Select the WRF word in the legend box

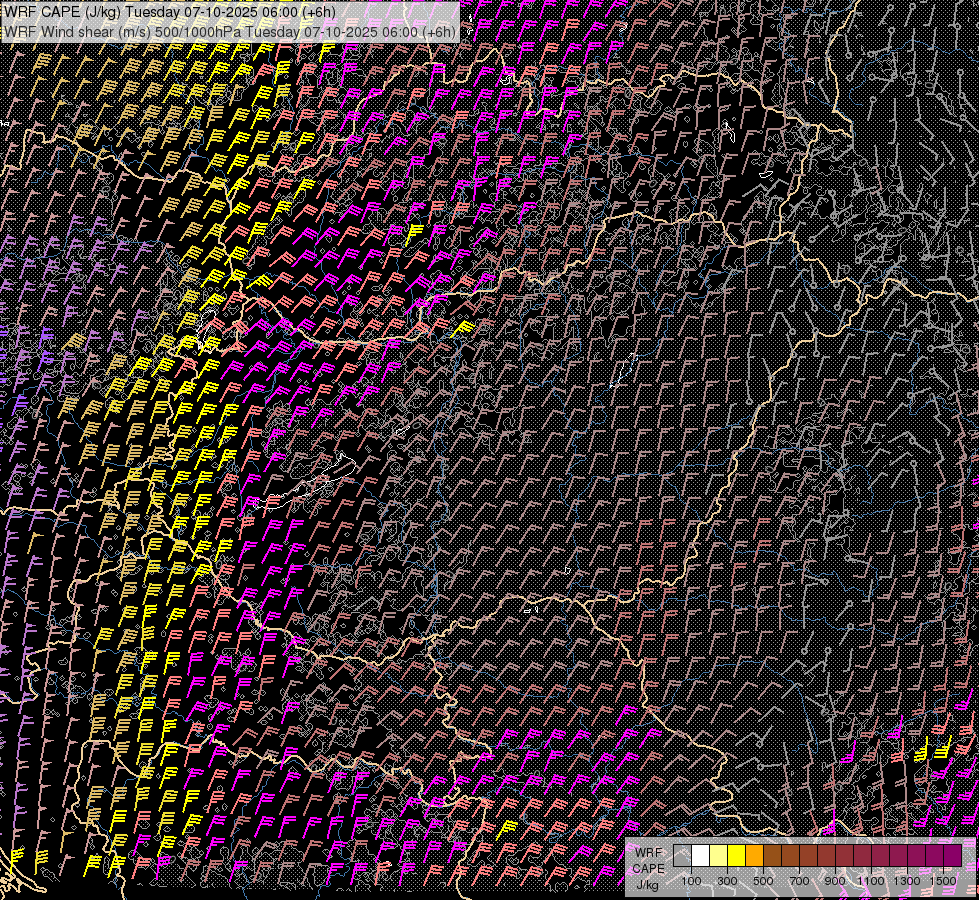tap(647, 853)
